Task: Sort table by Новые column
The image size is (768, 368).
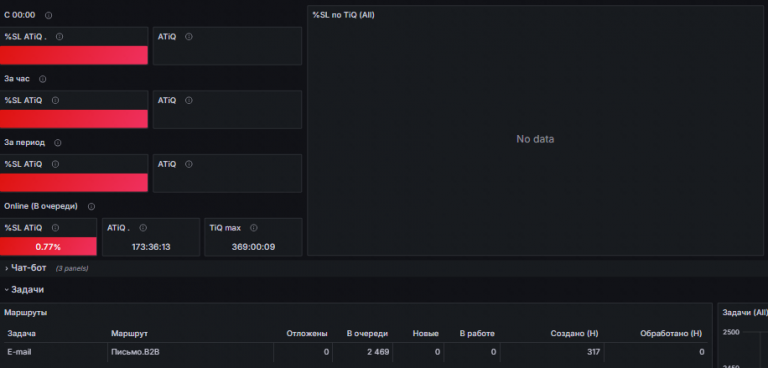Action: click(x=426, y=333)
